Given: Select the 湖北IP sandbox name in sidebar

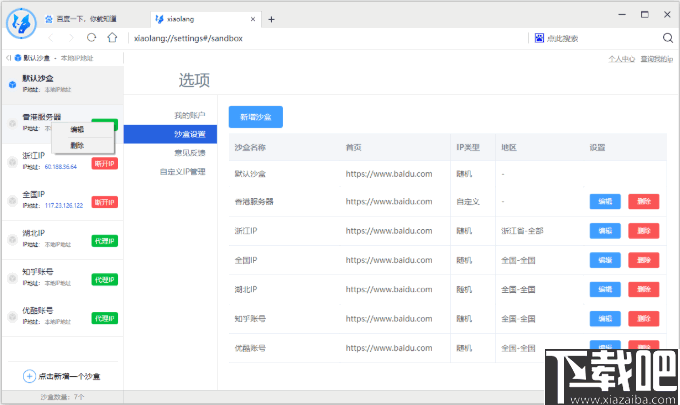Looking at the screenshot, I should coord(34,233).
